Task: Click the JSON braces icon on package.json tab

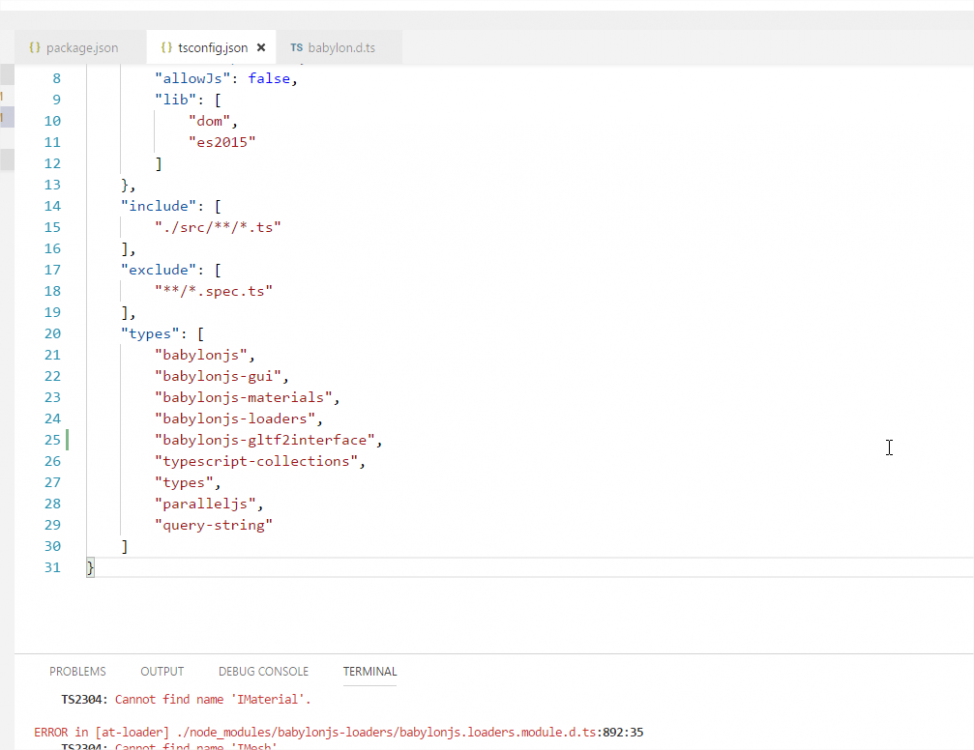Action: (x=35, y=47)
